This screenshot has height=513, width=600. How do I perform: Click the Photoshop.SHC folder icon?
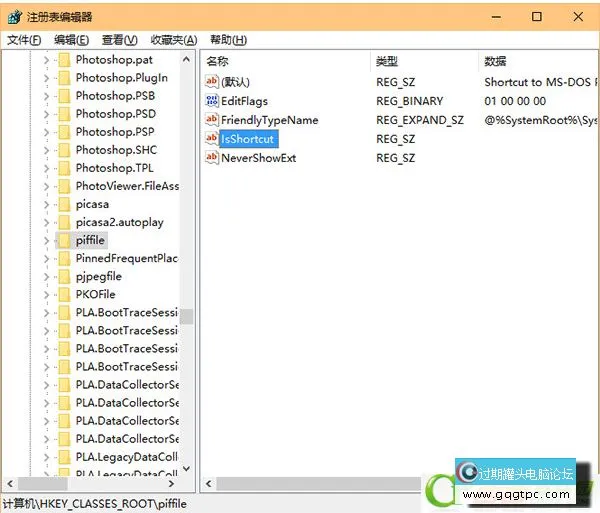tap(64, 150)
